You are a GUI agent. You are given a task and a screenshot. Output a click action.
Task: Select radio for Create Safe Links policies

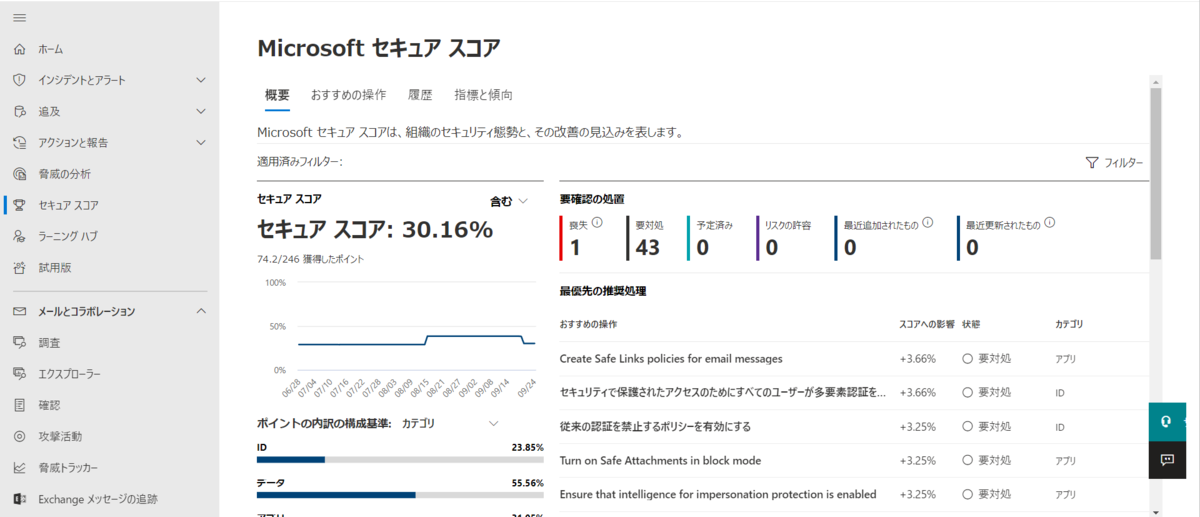coord(968,358)
